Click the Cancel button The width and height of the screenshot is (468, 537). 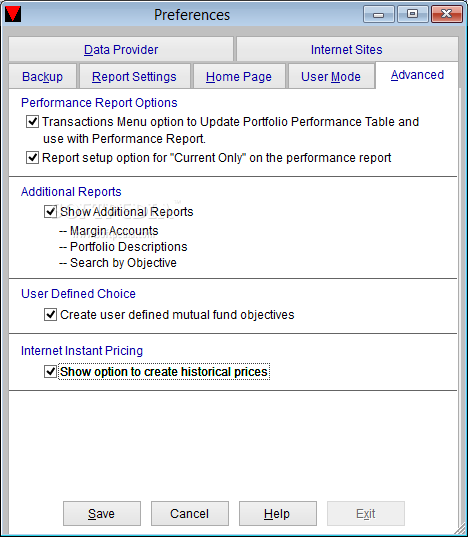click(x=190, y=513)
